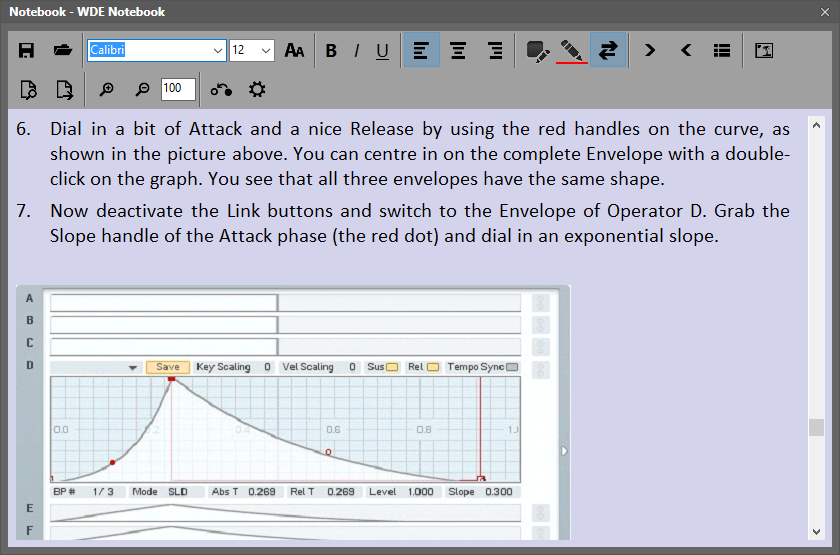Open the notebook settings gear
This screenshot has height=555, width=840.
[x=257, y=89]
